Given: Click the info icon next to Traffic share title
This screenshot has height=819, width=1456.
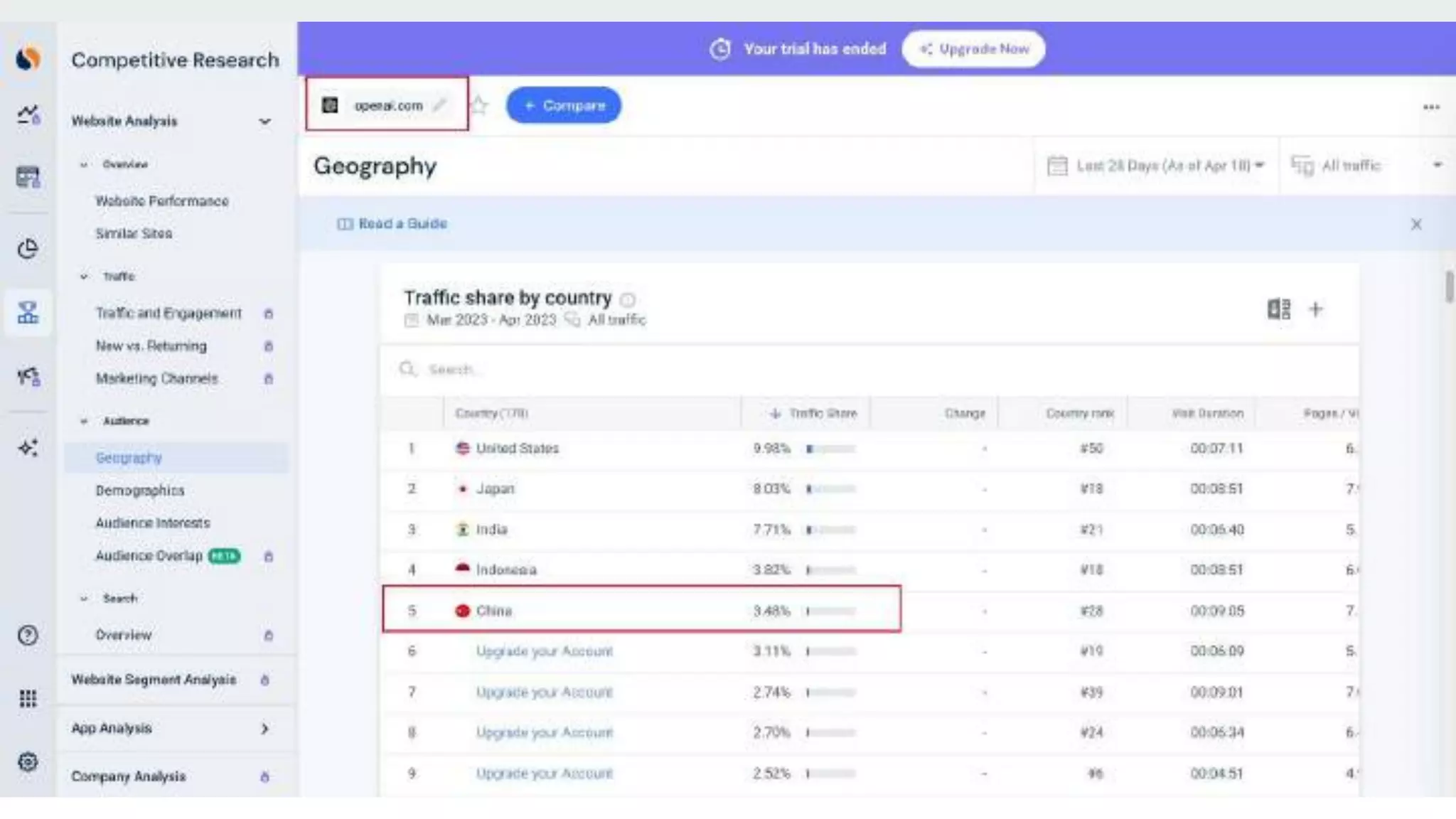Looking at the screenshot, I should click(x=628, y=299).
